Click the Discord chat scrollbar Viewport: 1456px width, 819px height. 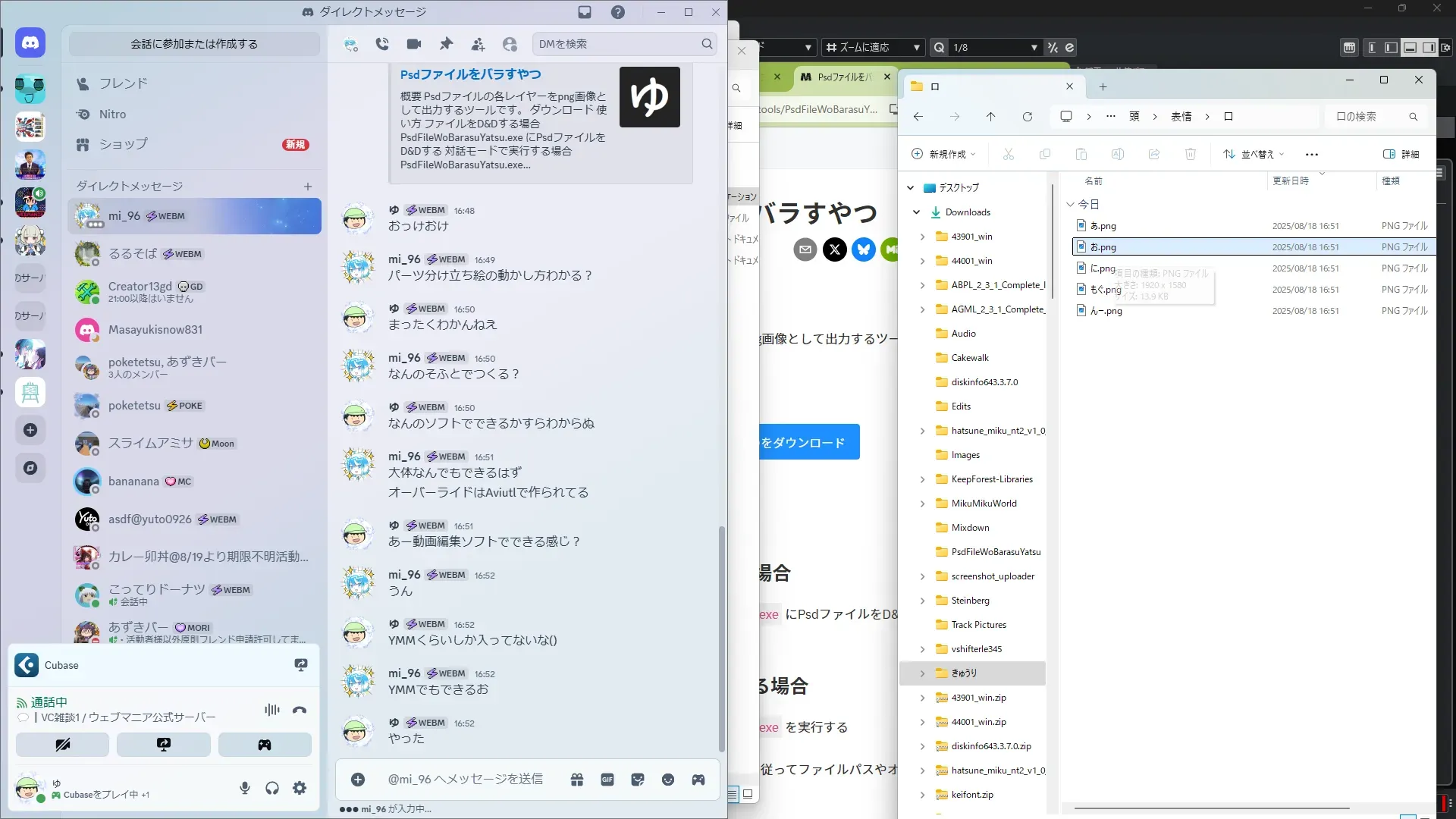tap(721, 637)
